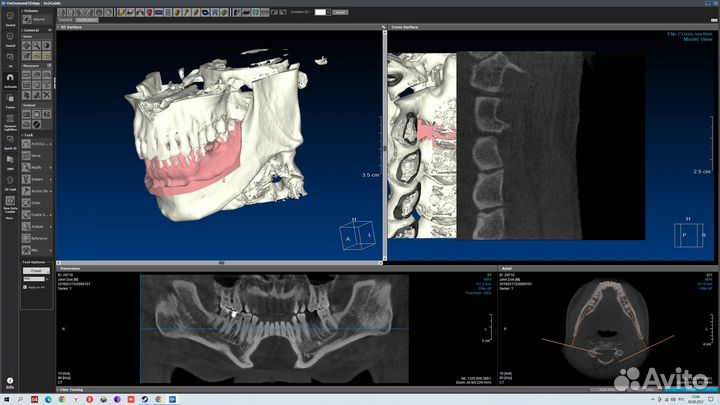
Task: Click the Order task icon
Action: coord(26,202)
